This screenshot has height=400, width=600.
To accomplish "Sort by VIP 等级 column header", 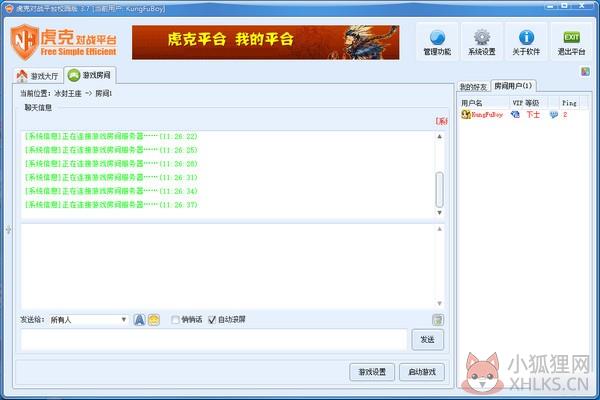I will (x=528, y=103).
